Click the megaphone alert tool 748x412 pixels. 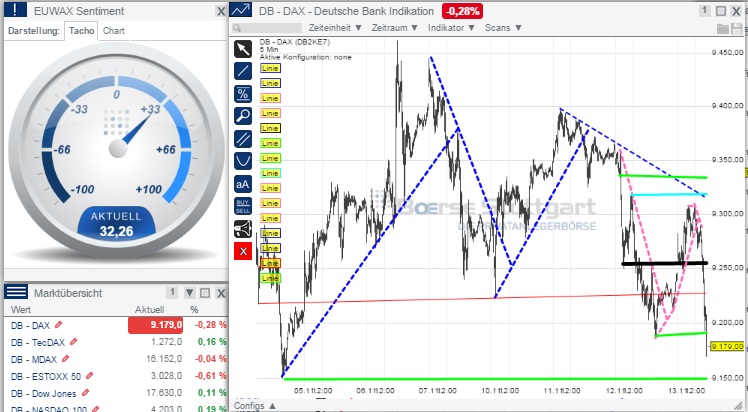(x=243, y=229)
